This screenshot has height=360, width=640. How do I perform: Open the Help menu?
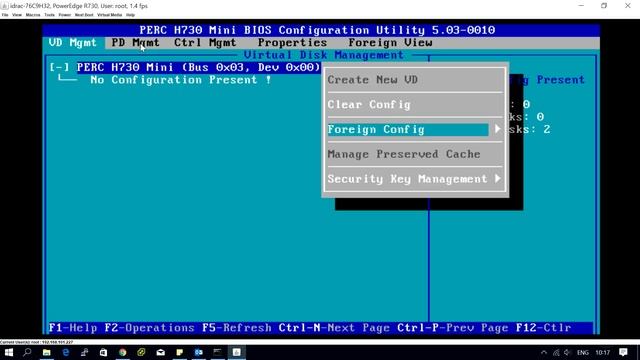(x=130, y=15)
